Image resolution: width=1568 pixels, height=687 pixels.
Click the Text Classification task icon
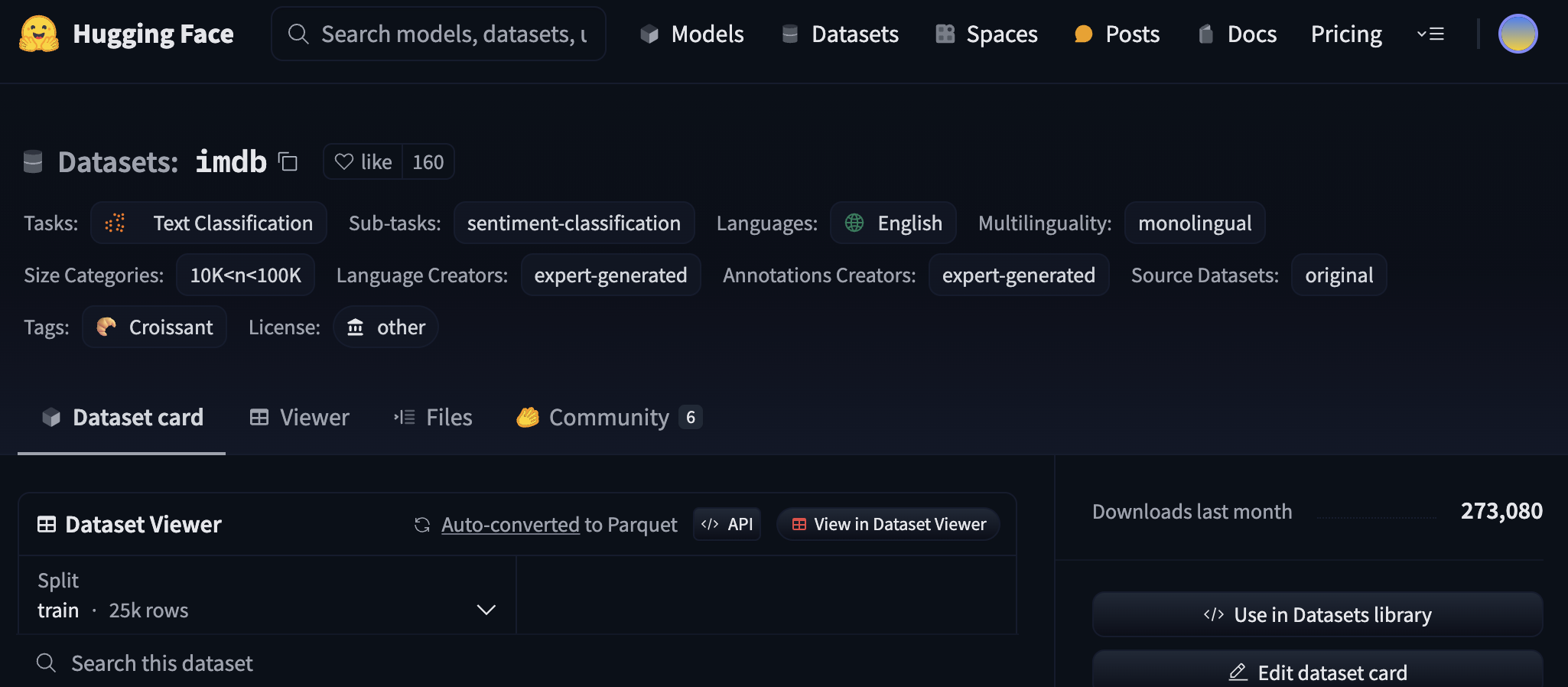coord(115,223)
